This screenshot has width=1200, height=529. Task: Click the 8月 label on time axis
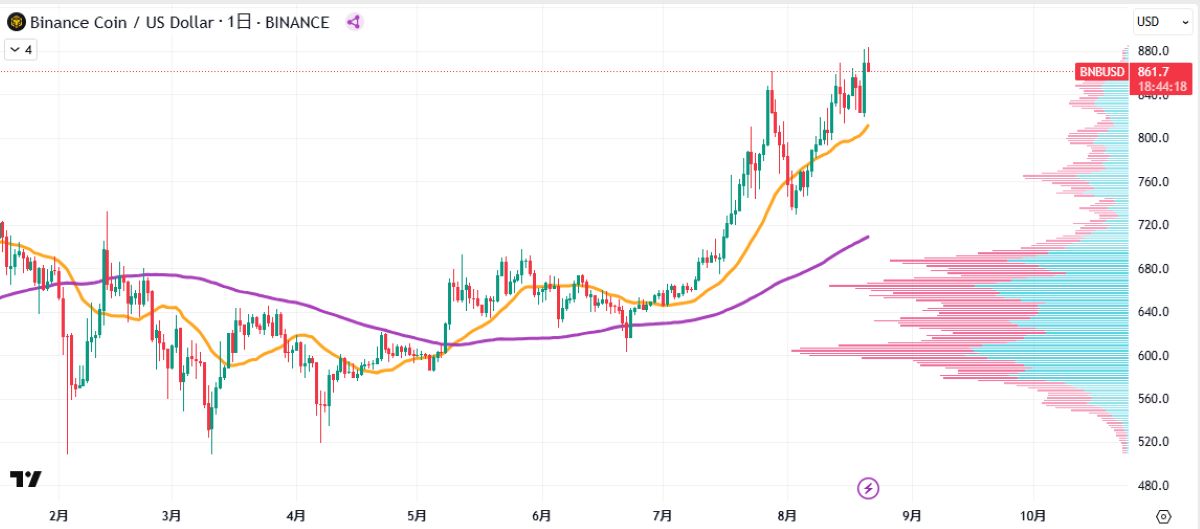(x=787, y=516)
